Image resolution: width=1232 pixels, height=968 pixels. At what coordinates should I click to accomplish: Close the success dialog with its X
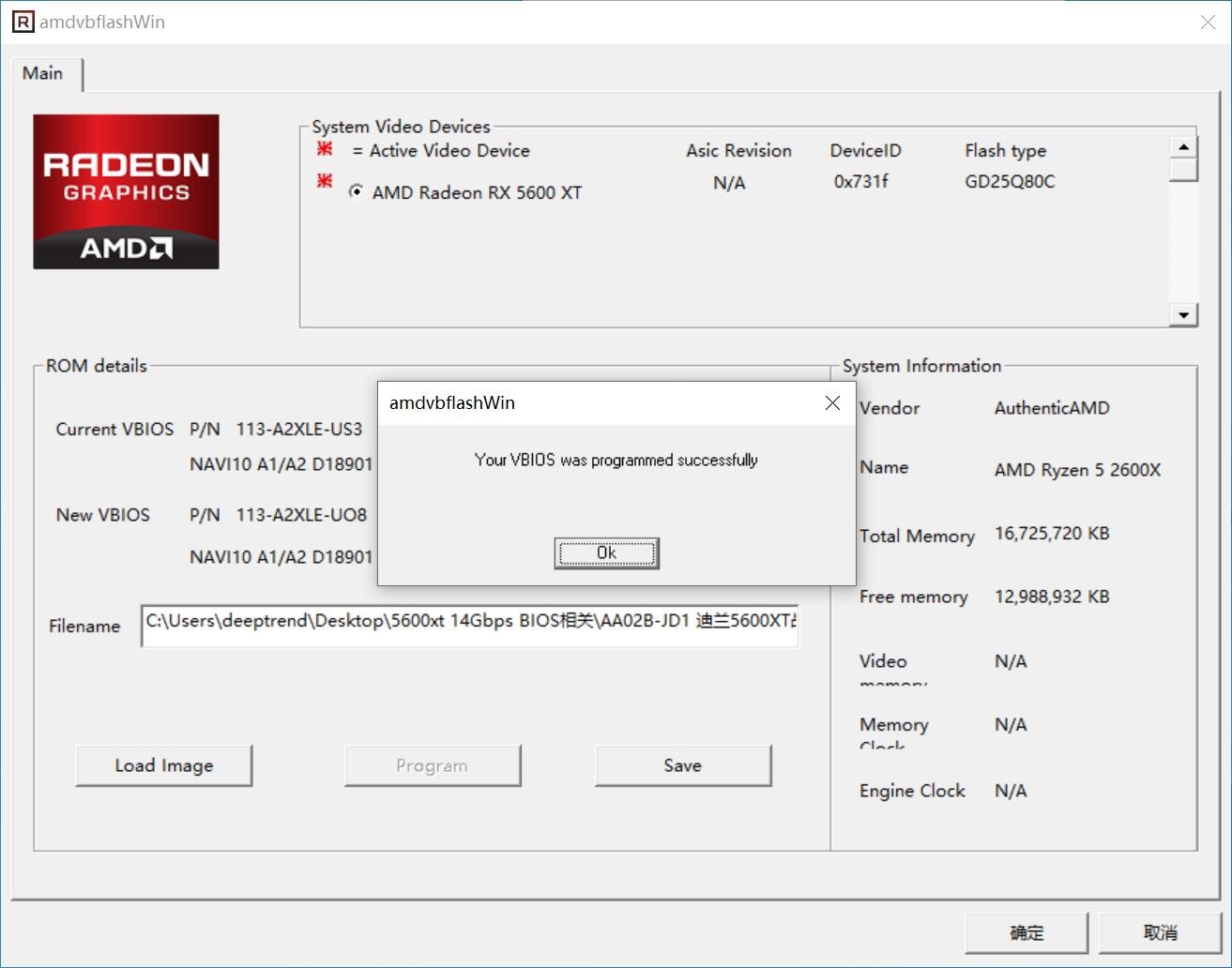coord(831,402)
